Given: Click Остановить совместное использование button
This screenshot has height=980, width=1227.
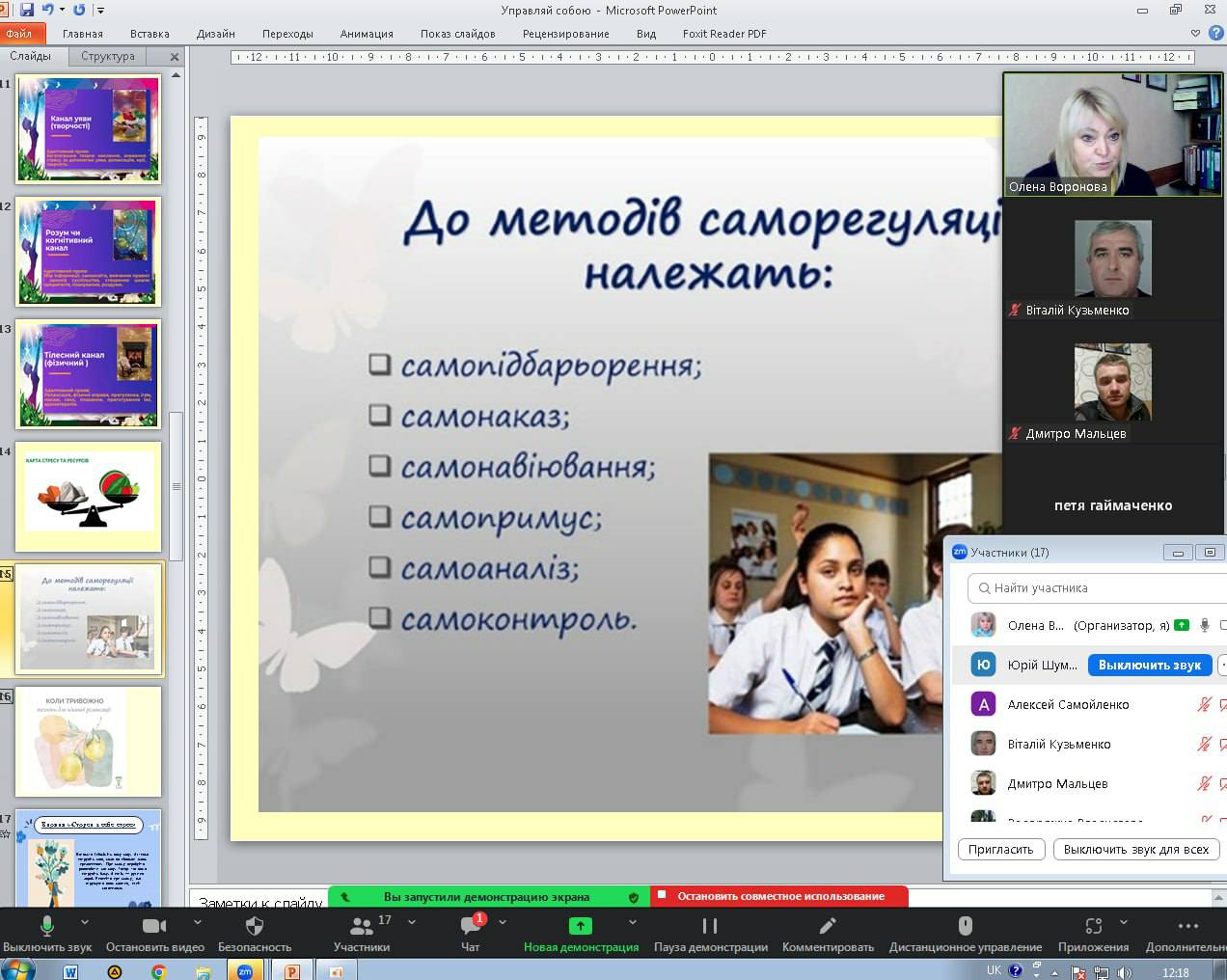Looking at the screenshot, I should click(x=779, y=896).
